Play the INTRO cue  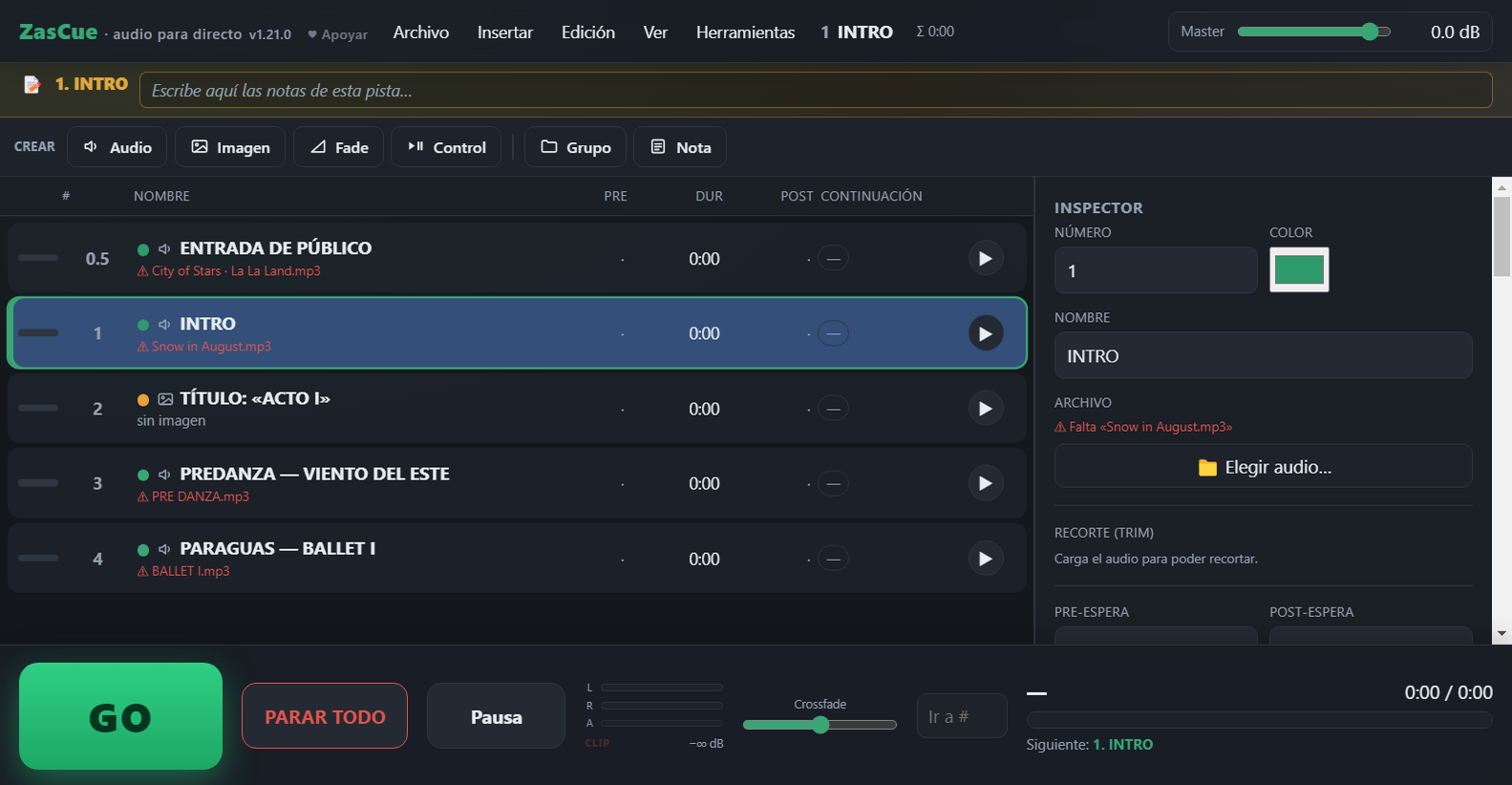pos(986,333)
